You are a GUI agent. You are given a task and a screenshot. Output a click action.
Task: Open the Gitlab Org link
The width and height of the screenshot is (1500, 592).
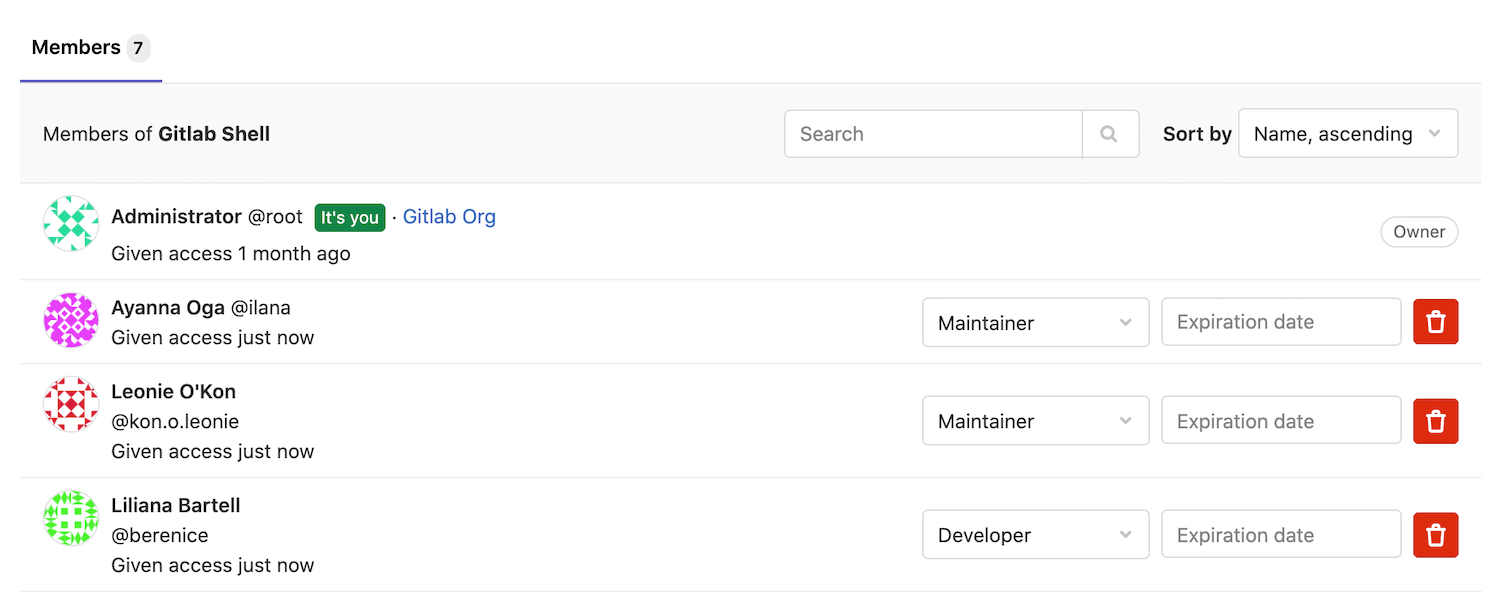[449, 217]
